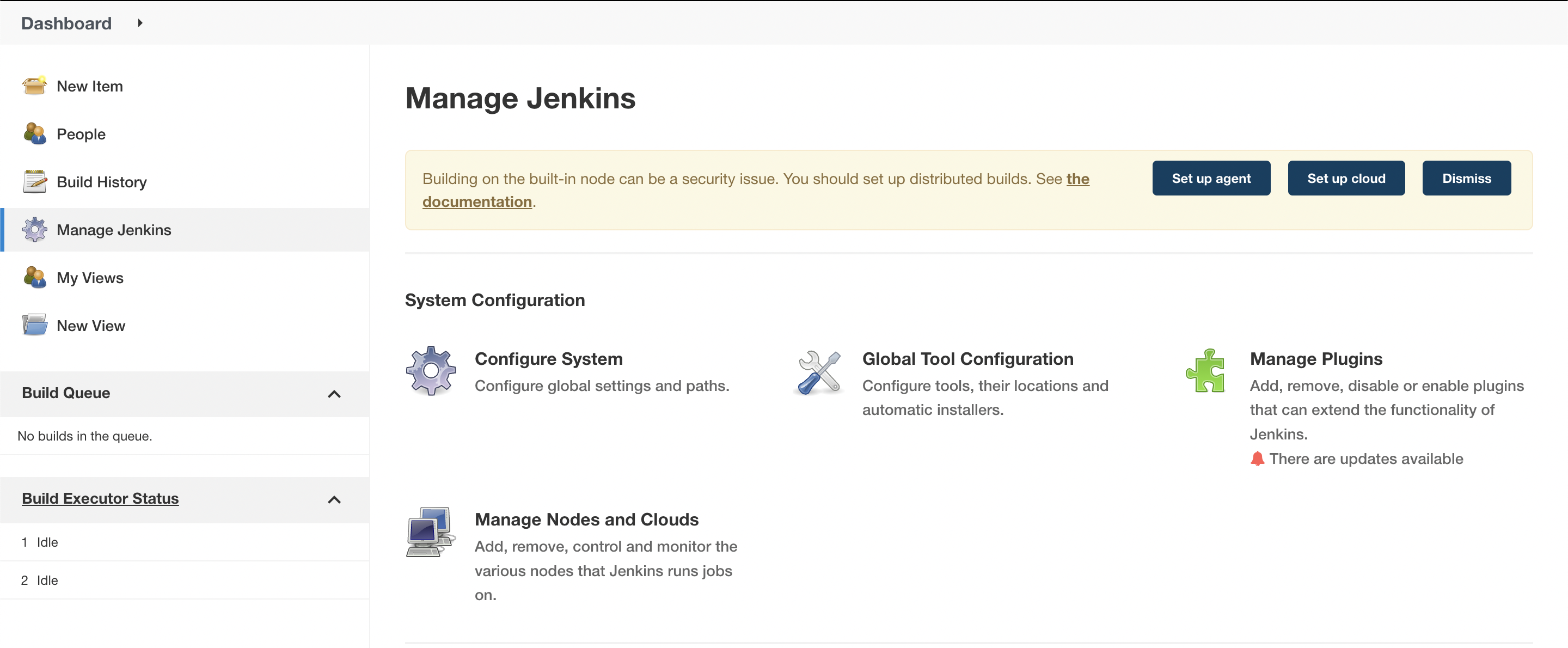Click the People icon in sidebar
Viewport: 1568px width, 648px height.
(34, 134)
